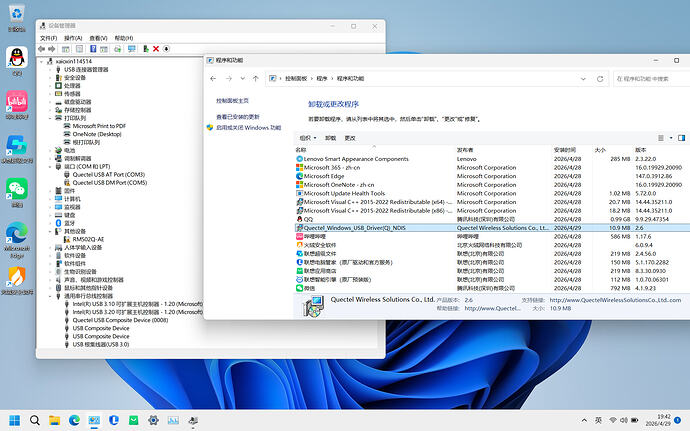
Task: Open the recent locations dropdown next to forward arrow
Action: click(242, 78)
